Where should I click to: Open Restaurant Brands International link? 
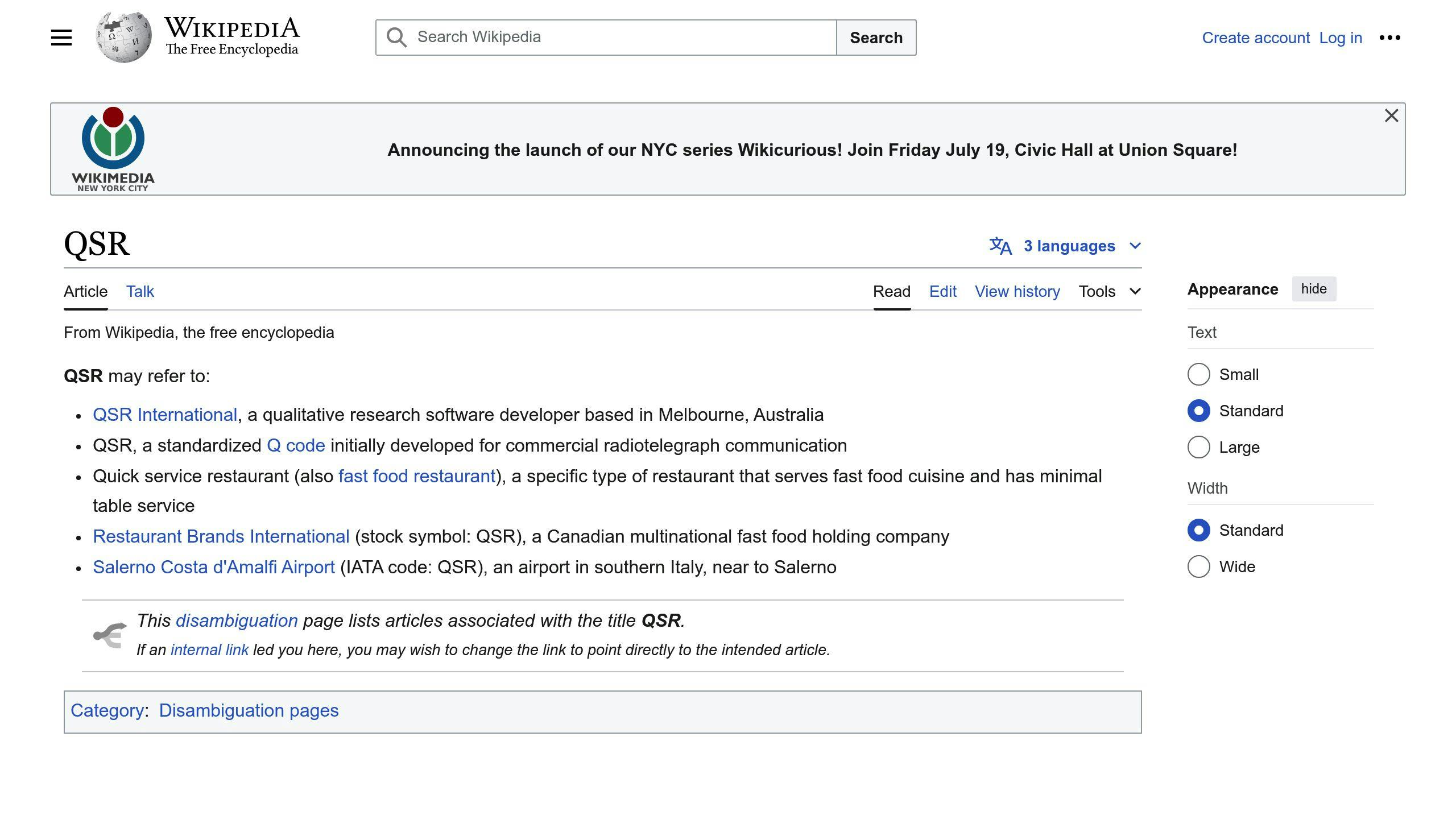(x=221, y=536)
